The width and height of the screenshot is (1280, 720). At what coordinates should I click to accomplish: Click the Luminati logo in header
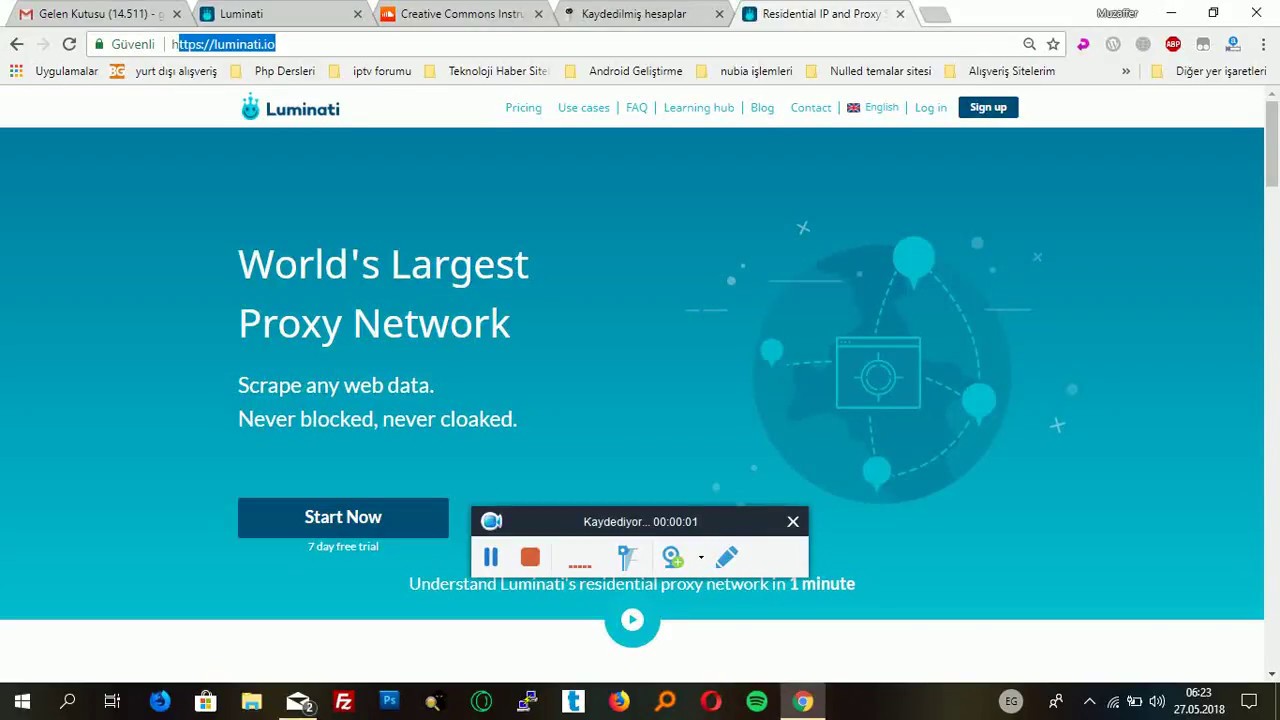pyautogui.click(x=290, y=107)
